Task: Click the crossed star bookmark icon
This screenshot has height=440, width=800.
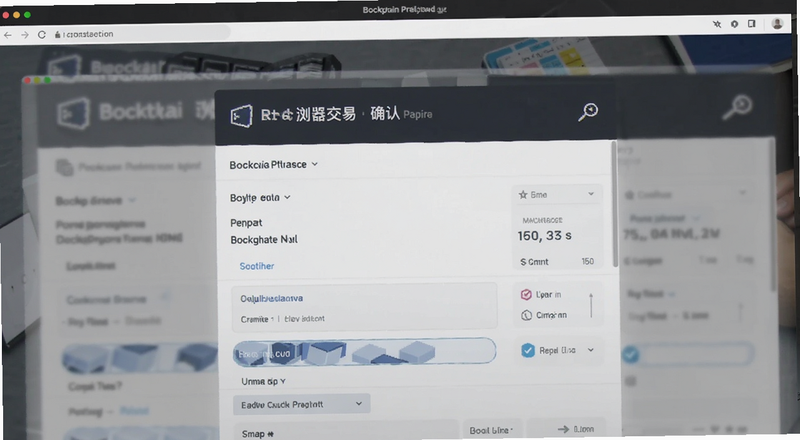Action: click(x=717, y=24)
